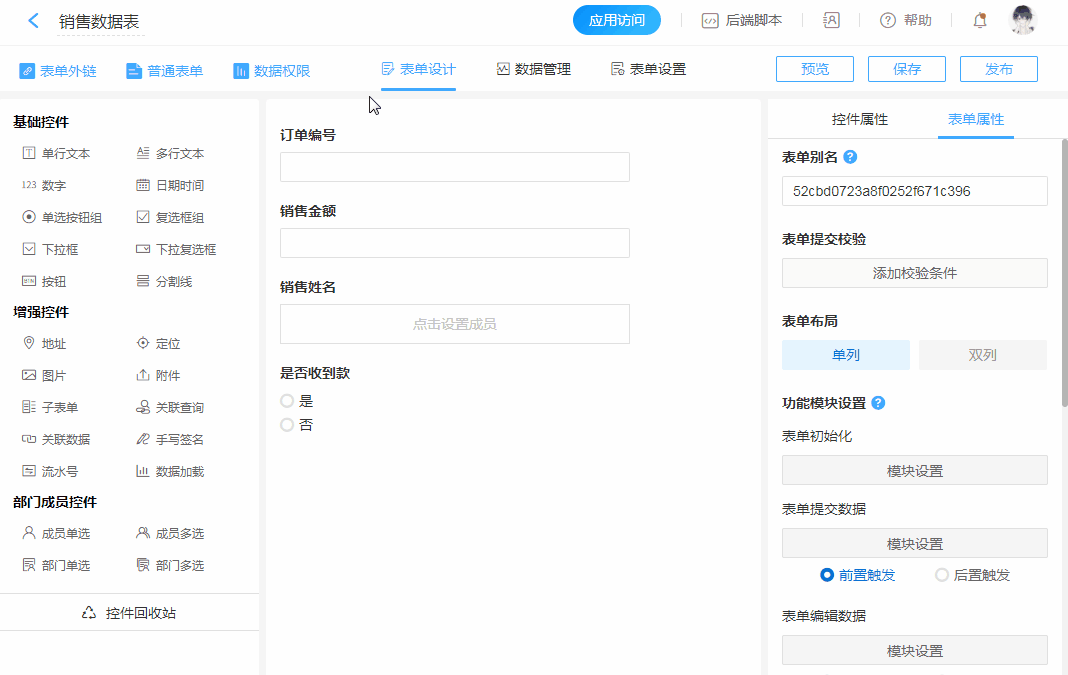Click the user avatar picture
The height and width of the screenshot is (675, 1068).
pyautogui.click(x=1022, y=20)
